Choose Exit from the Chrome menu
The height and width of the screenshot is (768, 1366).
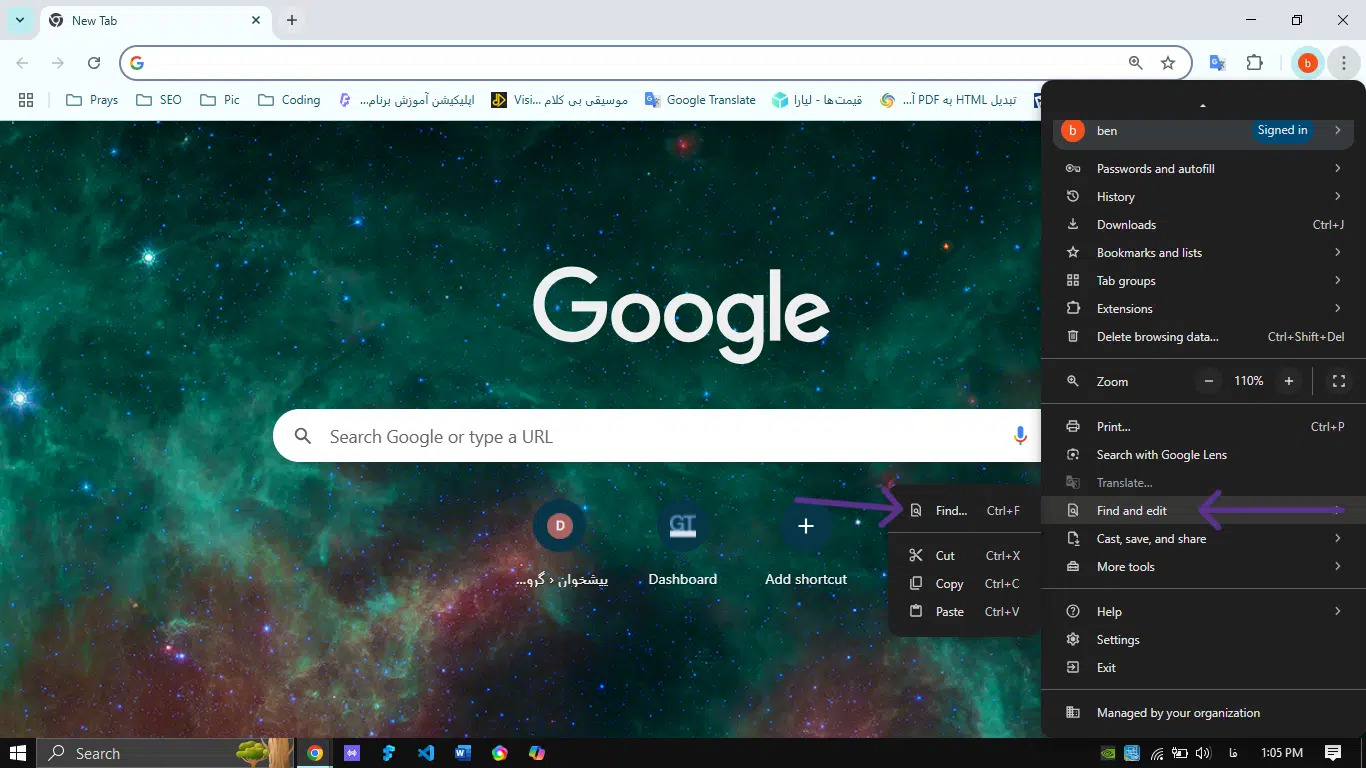1204,668
